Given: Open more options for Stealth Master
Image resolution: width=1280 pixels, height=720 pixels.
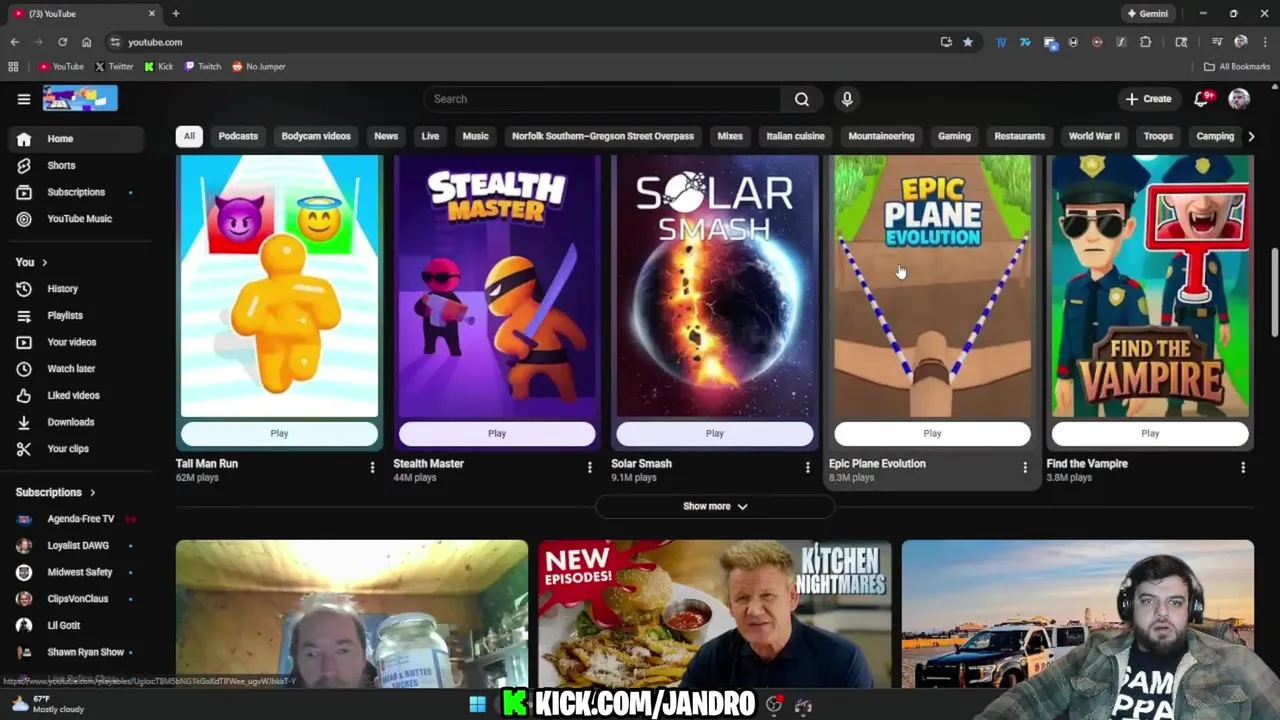Looking at the screenshot, I should pyautogui.click(x=589, y=467).
